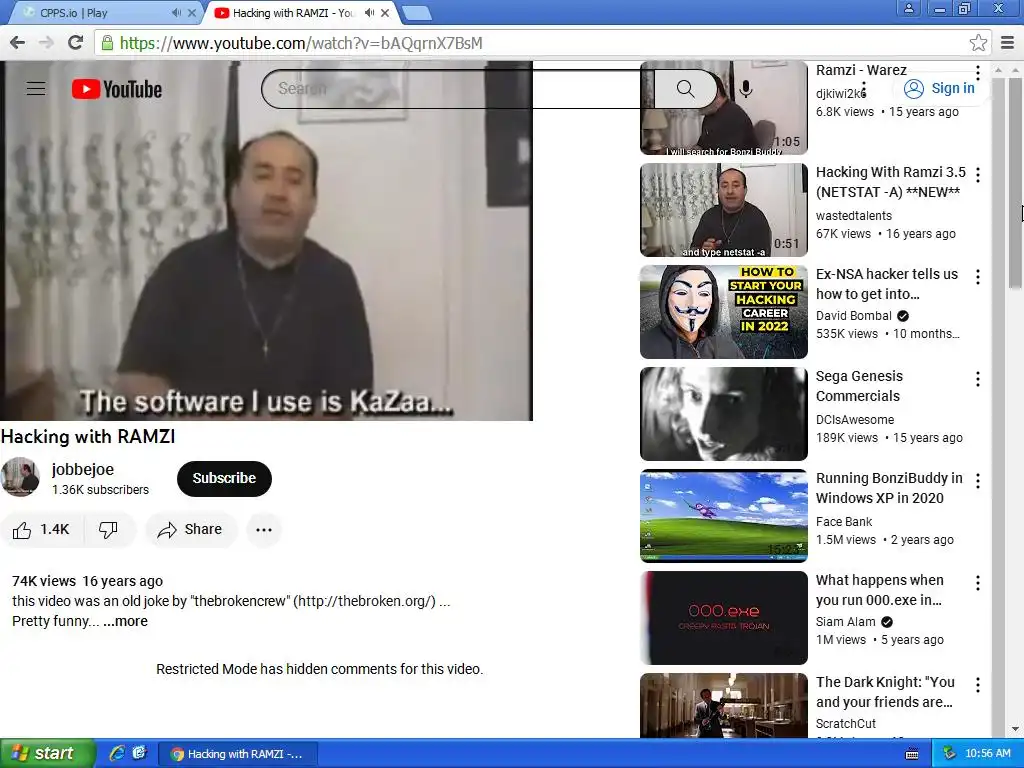Viewport: 1024px width, 768px height.
Task: Open a new browser tab
Action: tap(416, 13)
